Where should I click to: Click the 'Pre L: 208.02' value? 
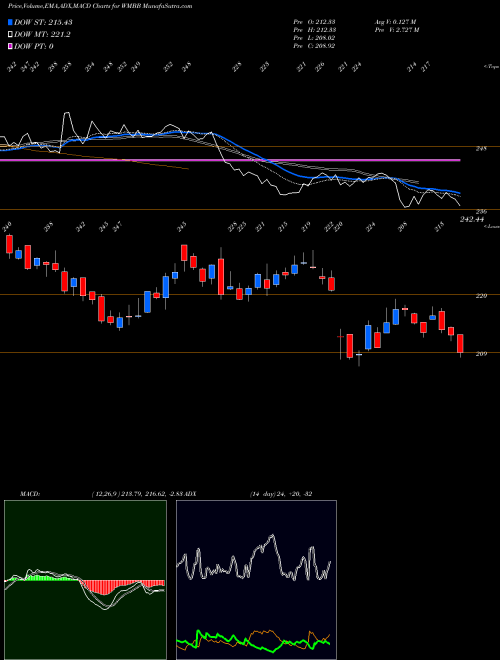[x=314, y=38]
